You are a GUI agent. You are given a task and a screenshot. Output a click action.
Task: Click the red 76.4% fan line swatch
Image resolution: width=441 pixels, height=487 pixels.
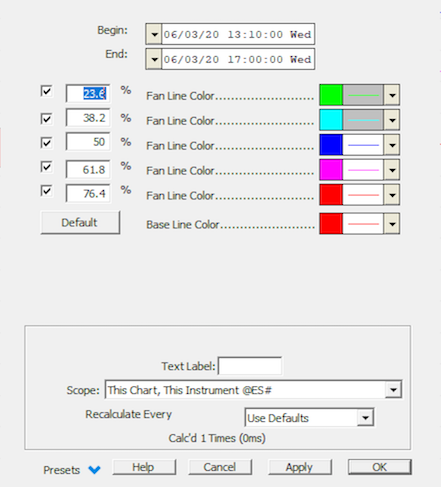tap(331, 195)
